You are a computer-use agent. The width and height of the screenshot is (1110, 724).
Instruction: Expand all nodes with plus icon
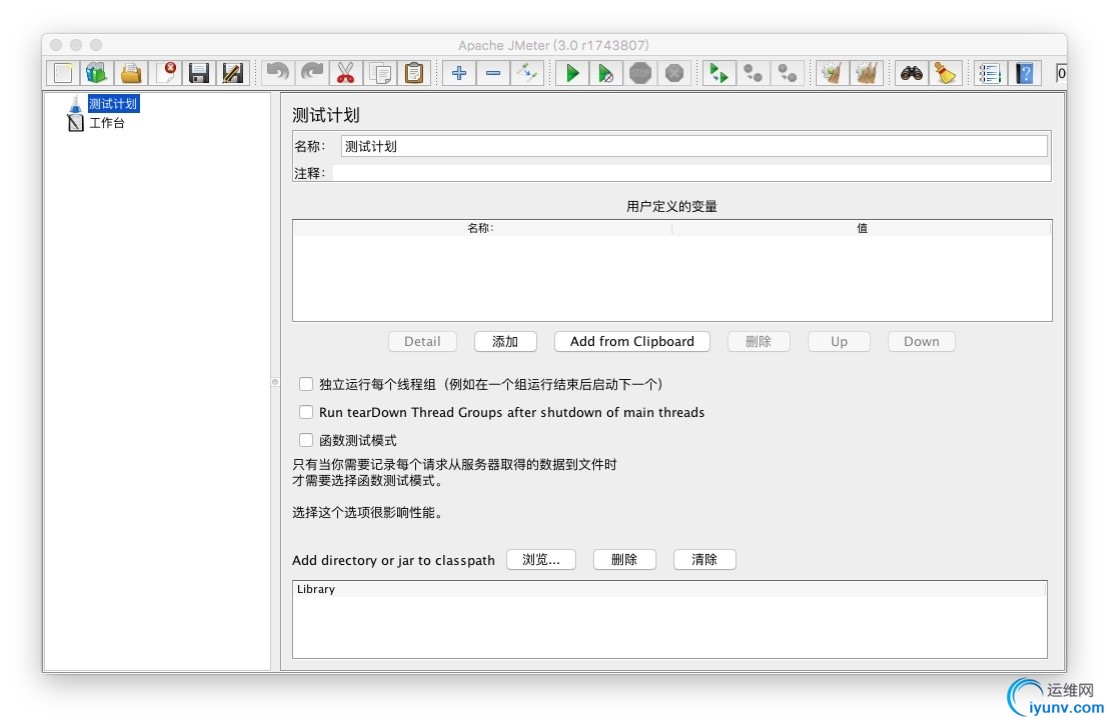coord(459,73)
